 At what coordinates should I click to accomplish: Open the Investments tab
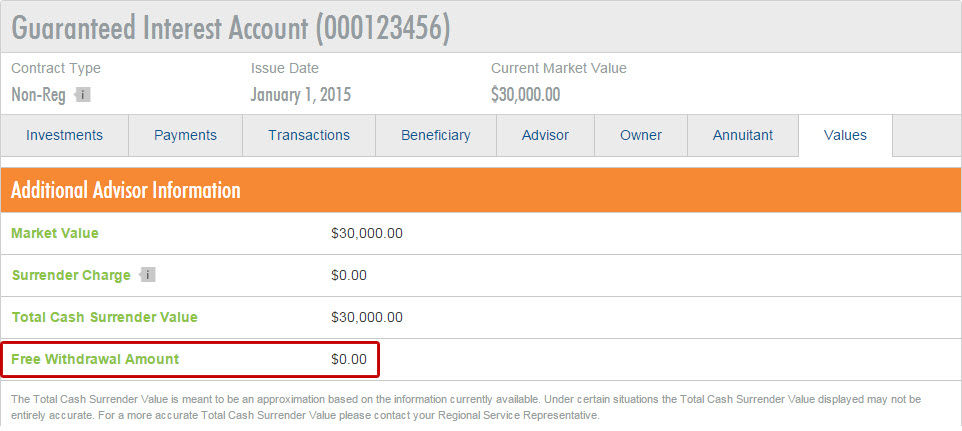[x=64, y=135]
